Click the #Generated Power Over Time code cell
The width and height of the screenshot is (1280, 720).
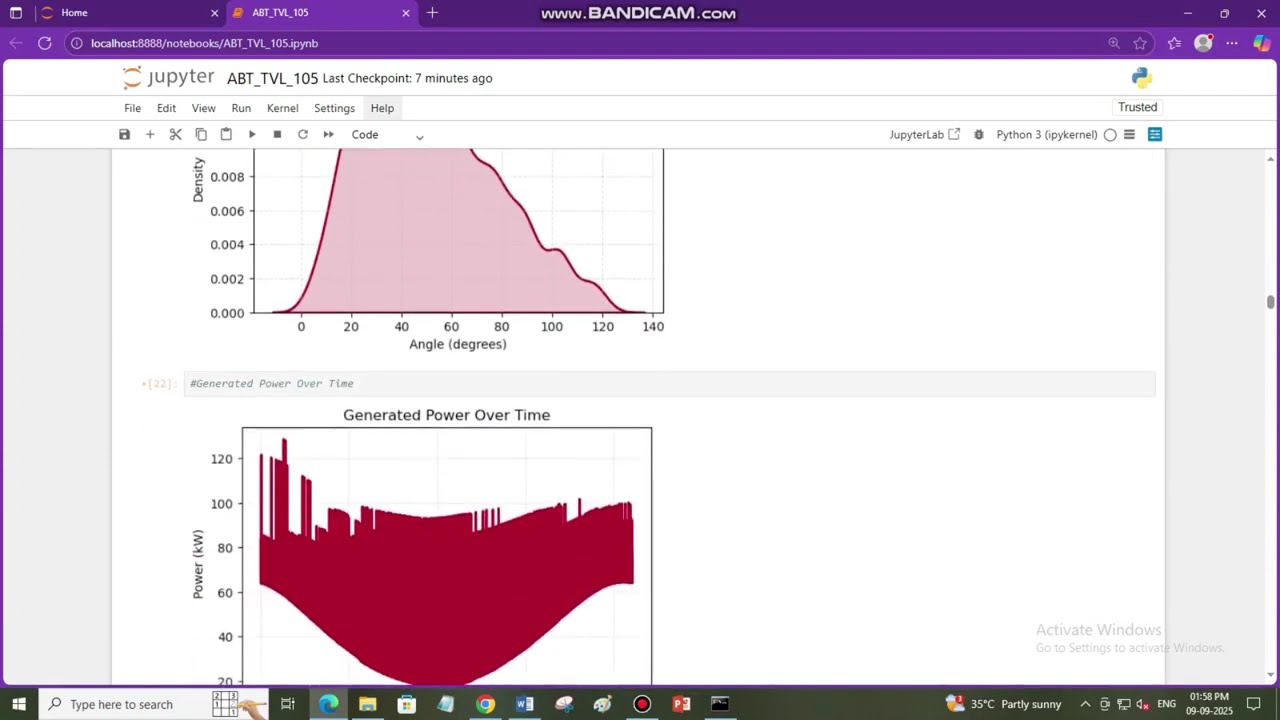669,384
